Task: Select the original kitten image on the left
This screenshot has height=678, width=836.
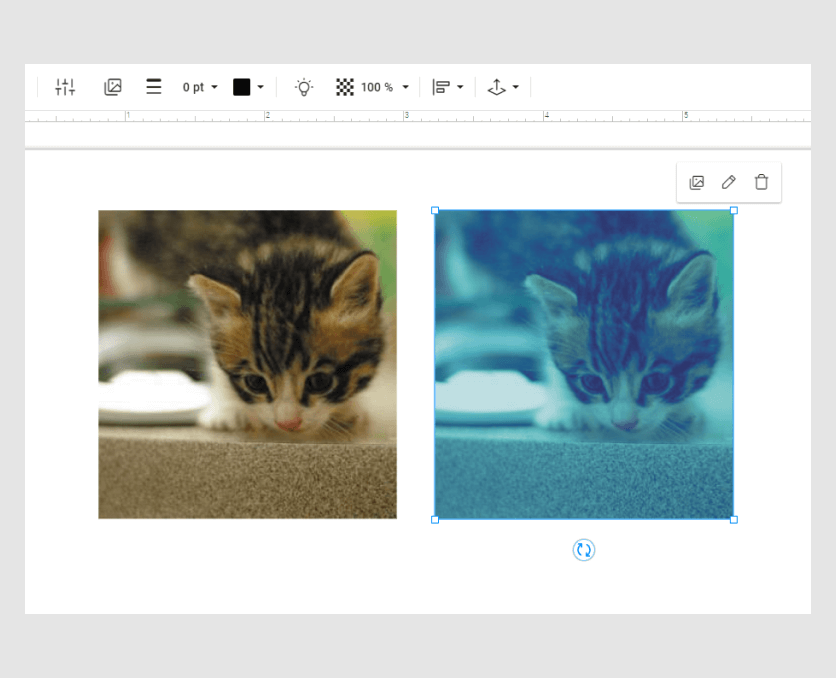Action: [247, 364]
